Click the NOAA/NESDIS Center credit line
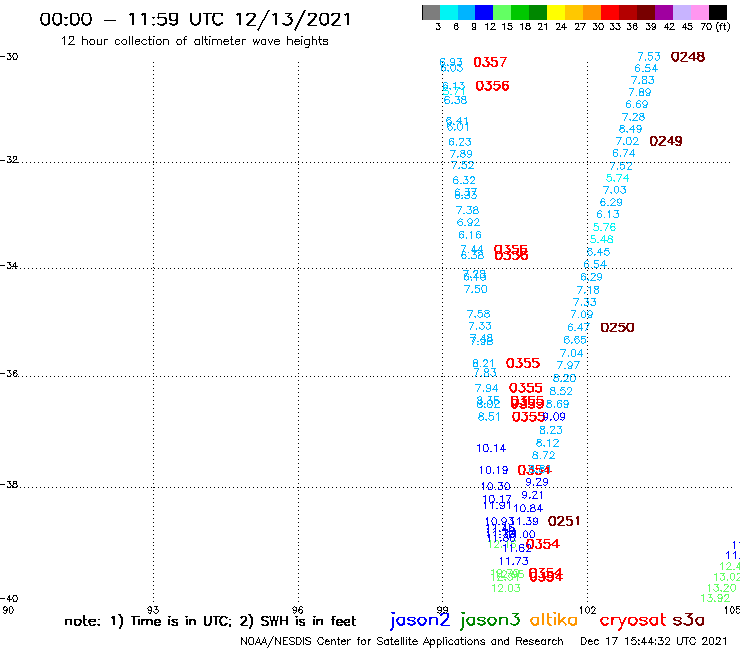Image resolution: width=740 pixels, height=650 pixels. pos(402,641)
